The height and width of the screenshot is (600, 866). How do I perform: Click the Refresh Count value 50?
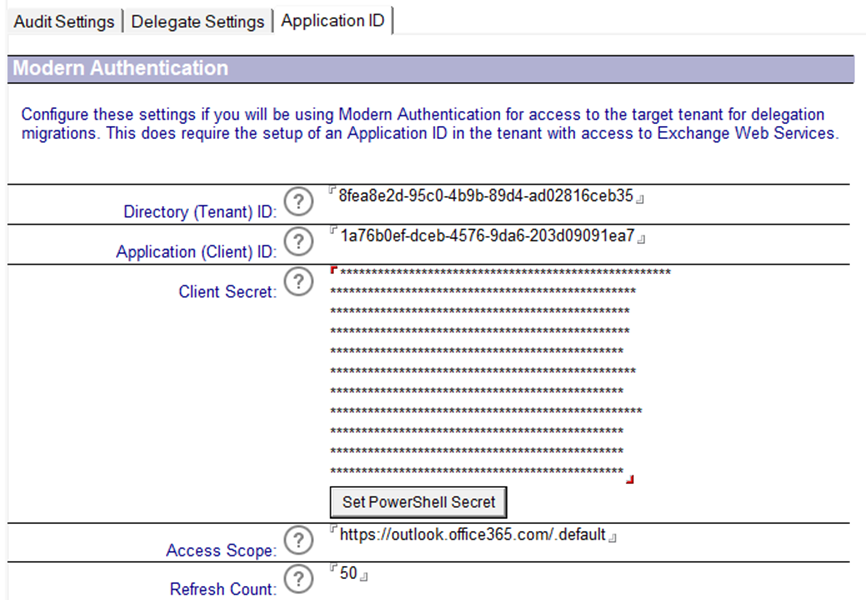pyautogui.click(x=348, y=574)
